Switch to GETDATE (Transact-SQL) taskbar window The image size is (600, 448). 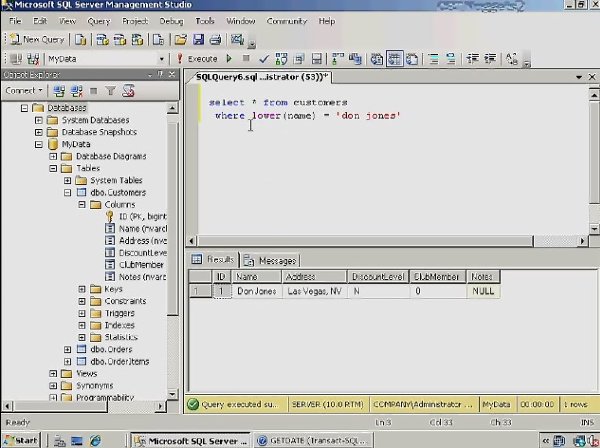(x=313, y=441)
